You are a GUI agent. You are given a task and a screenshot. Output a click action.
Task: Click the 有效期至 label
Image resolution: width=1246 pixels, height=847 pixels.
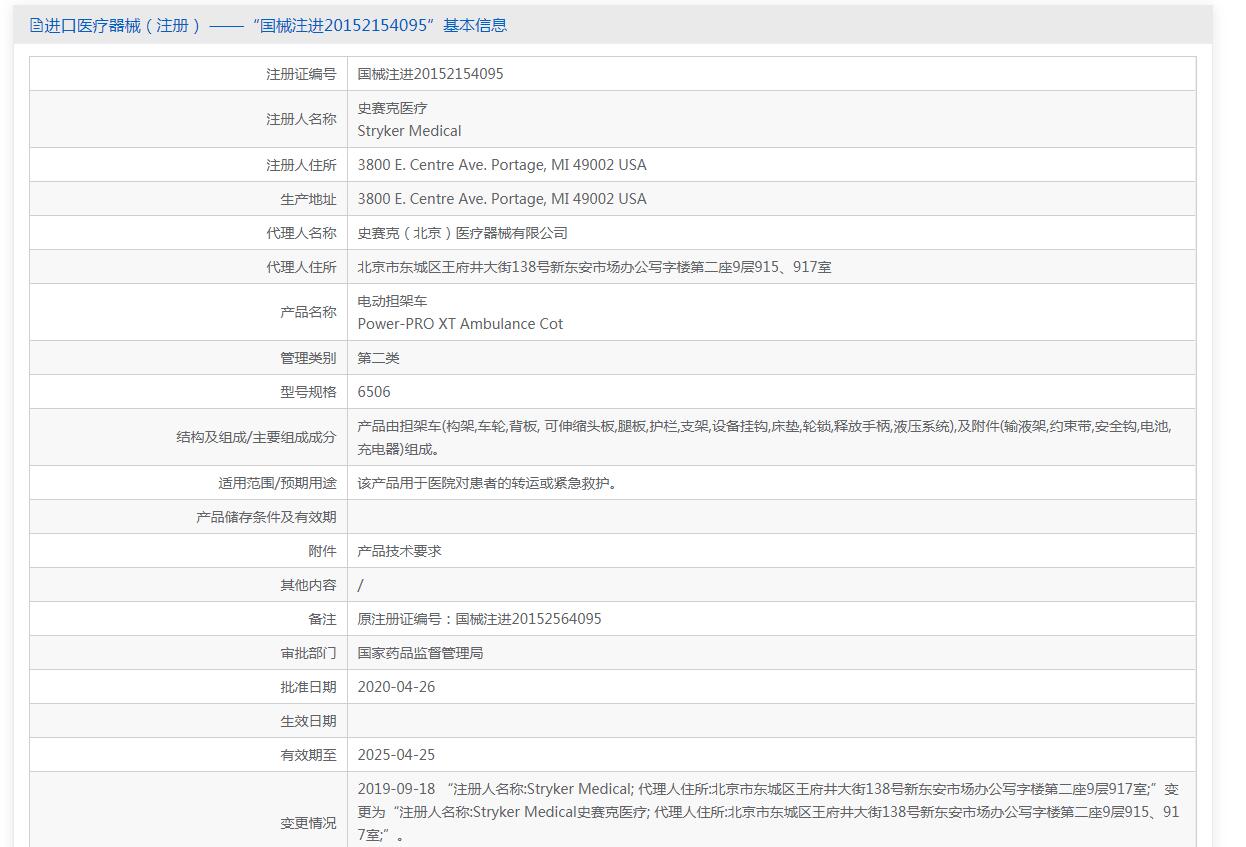pyautogui.click(x=308, y=755)
